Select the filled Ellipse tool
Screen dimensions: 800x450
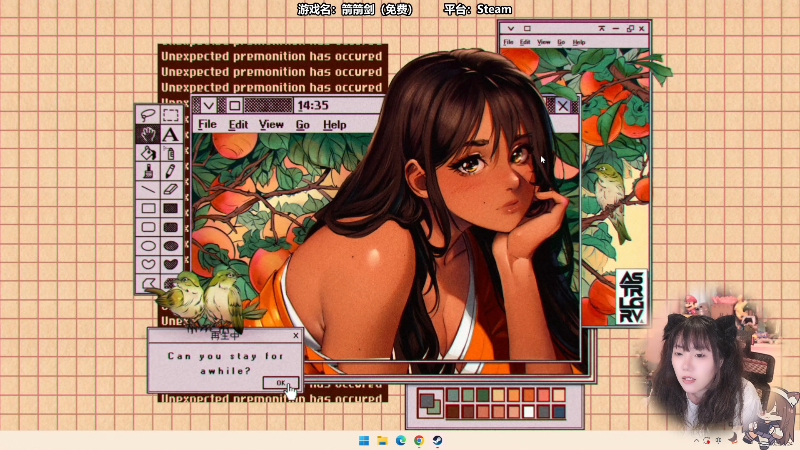171,246
